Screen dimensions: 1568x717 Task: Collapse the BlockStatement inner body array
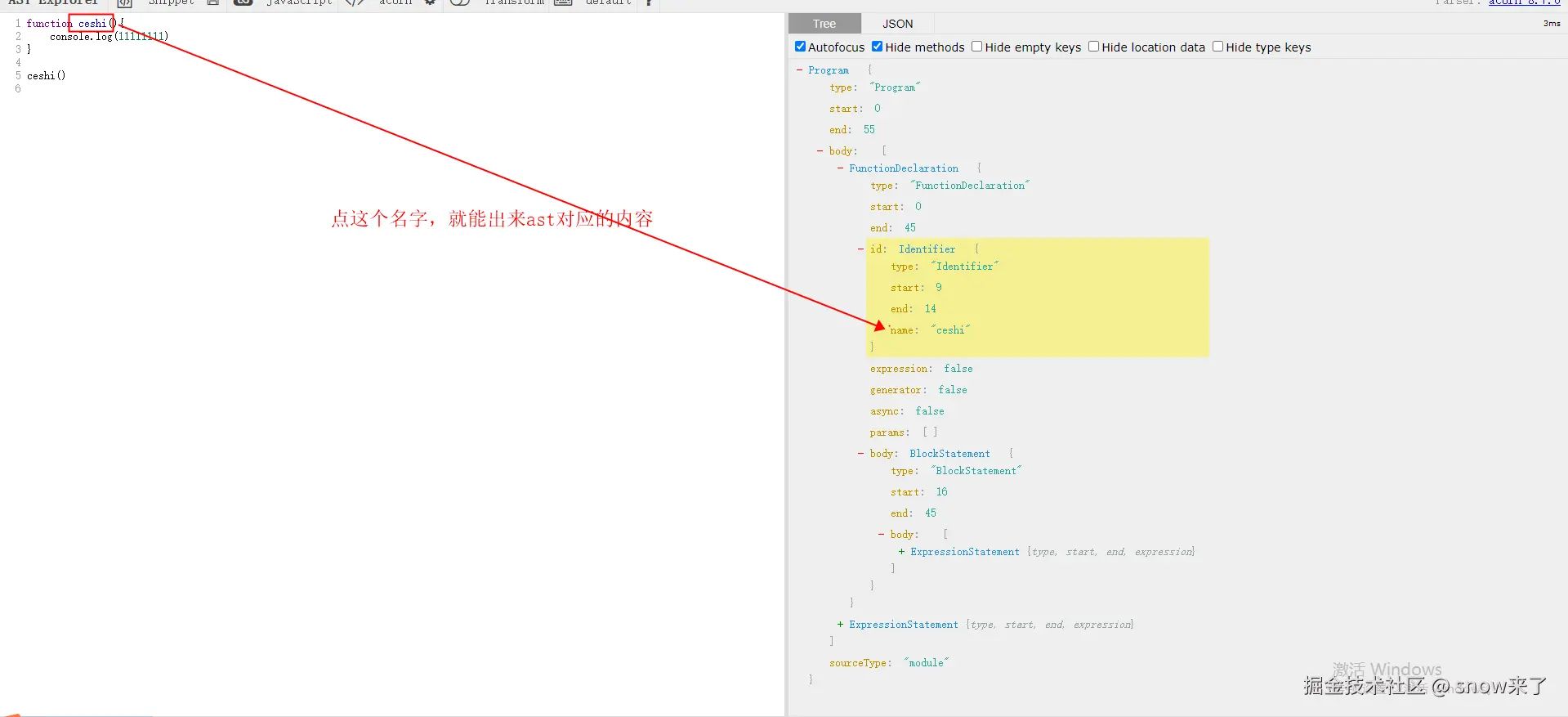(x=881, y=535)
